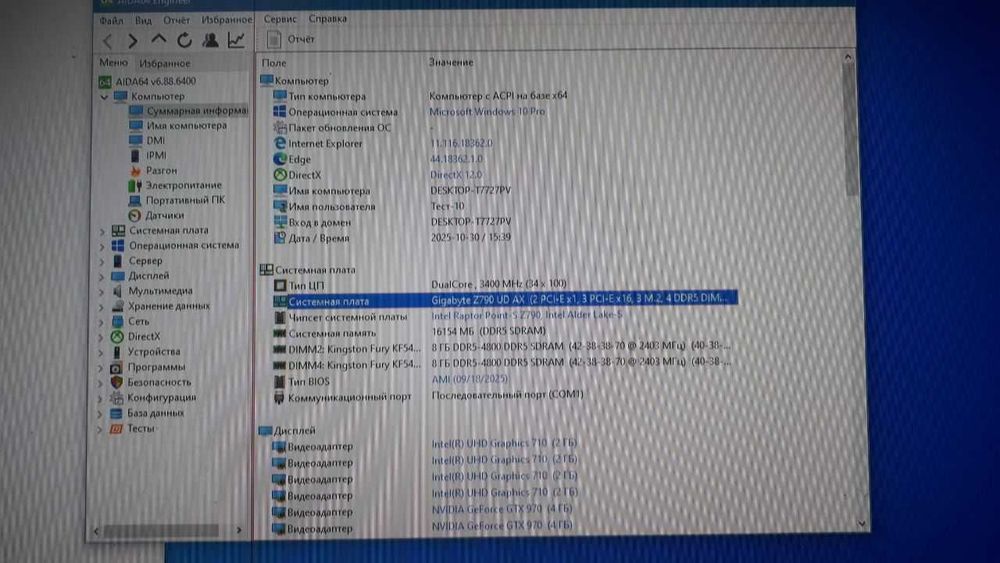1000x563 pixels.
Task: Expand the Дисплей tree node
Action: point(102,277)
